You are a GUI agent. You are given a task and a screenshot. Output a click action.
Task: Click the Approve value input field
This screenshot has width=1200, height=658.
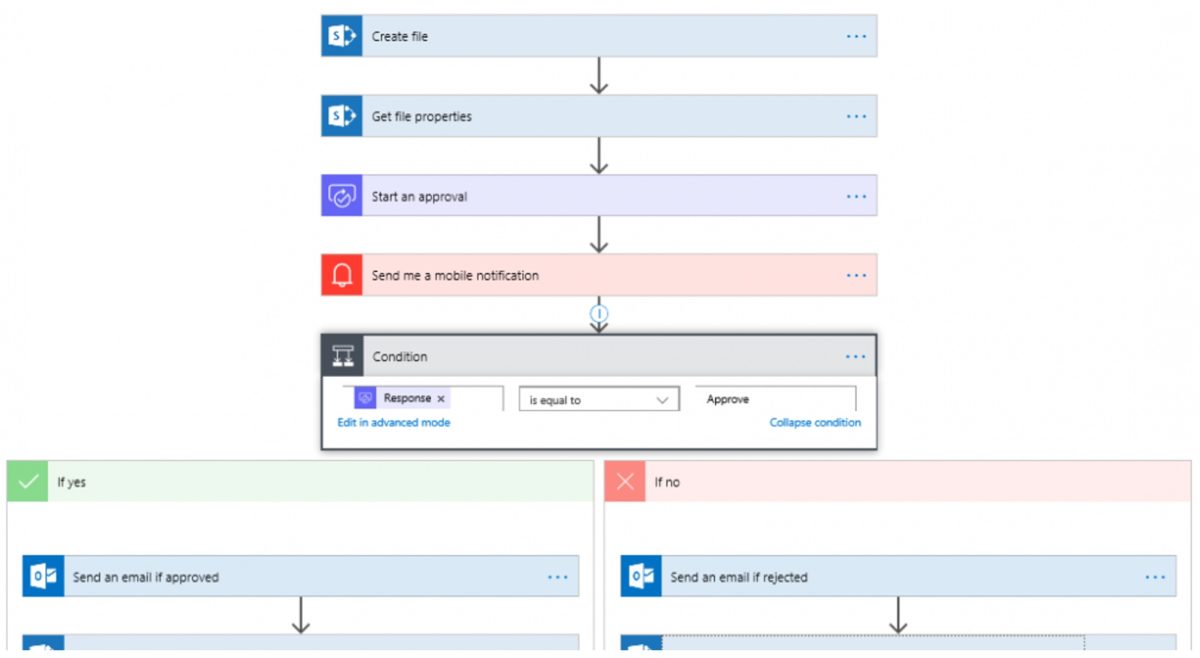[x=776, y=399]
